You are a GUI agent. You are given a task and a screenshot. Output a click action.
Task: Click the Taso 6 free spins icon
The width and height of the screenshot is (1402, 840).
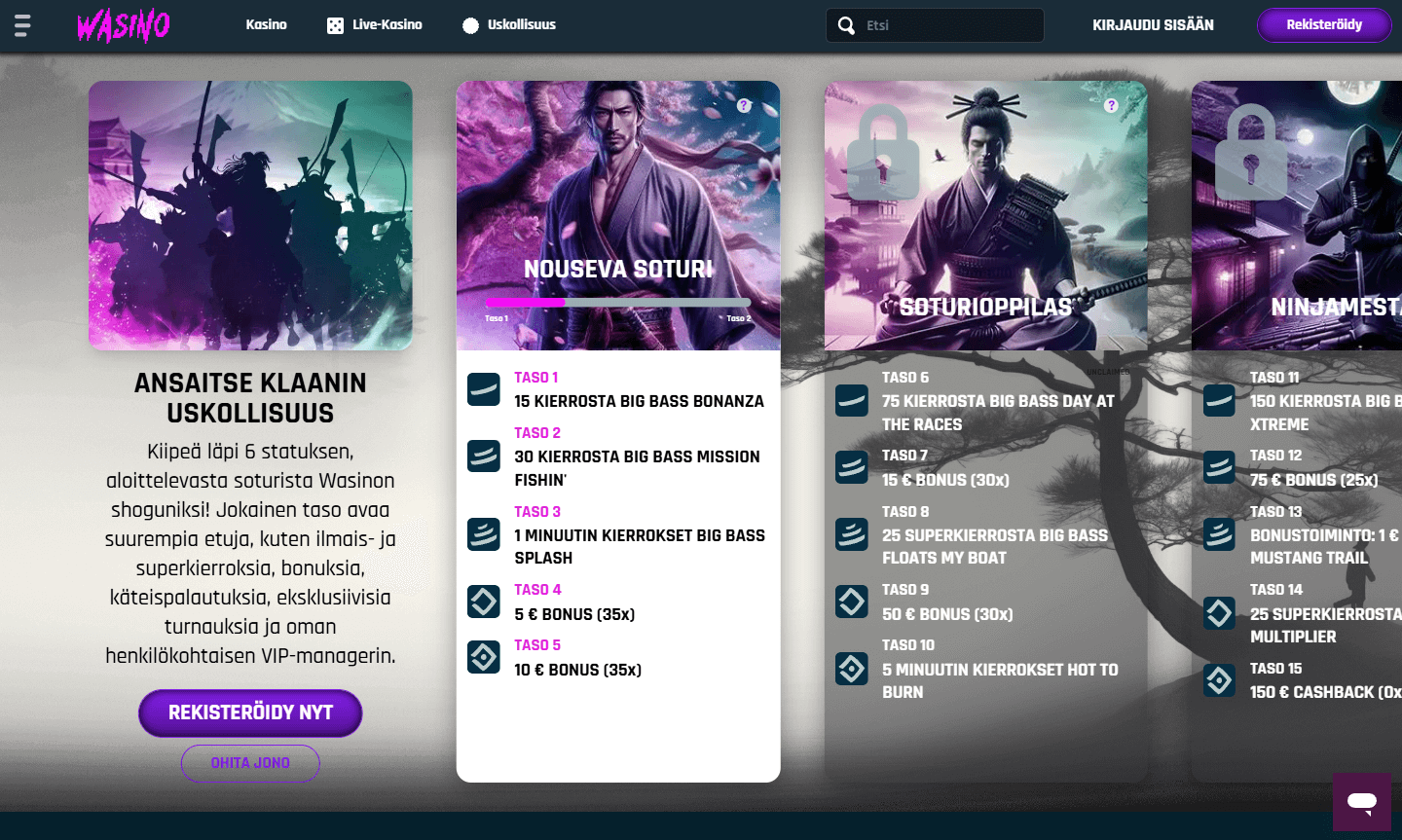[852, 400]
